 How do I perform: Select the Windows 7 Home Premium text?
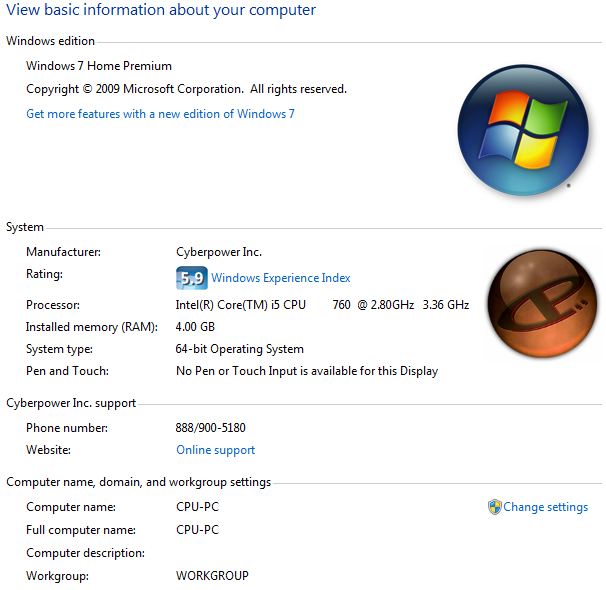click(99, 66)
